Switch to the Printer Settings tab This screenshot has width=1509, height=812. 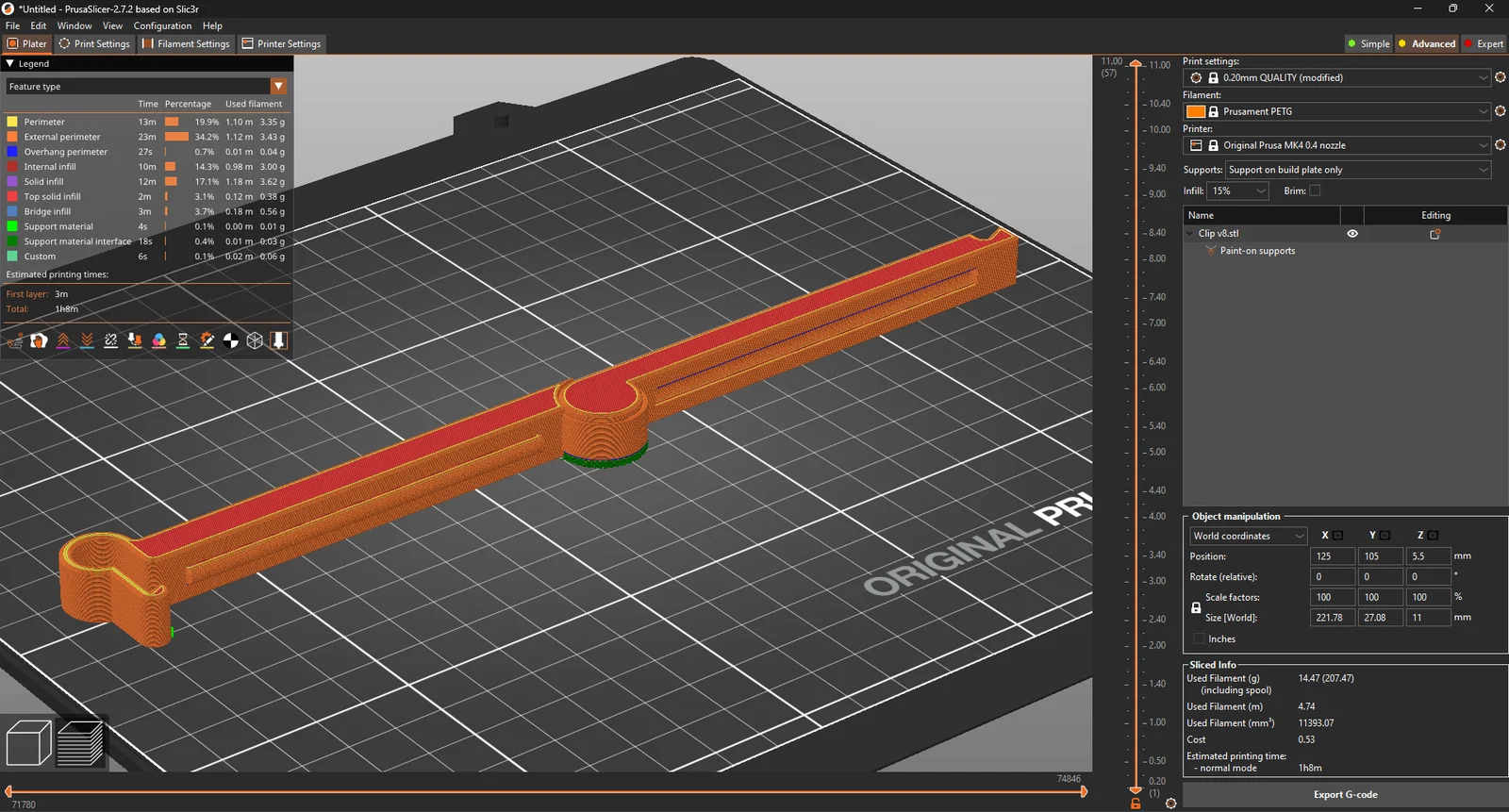pyautogui.click(x=281, y=43)
